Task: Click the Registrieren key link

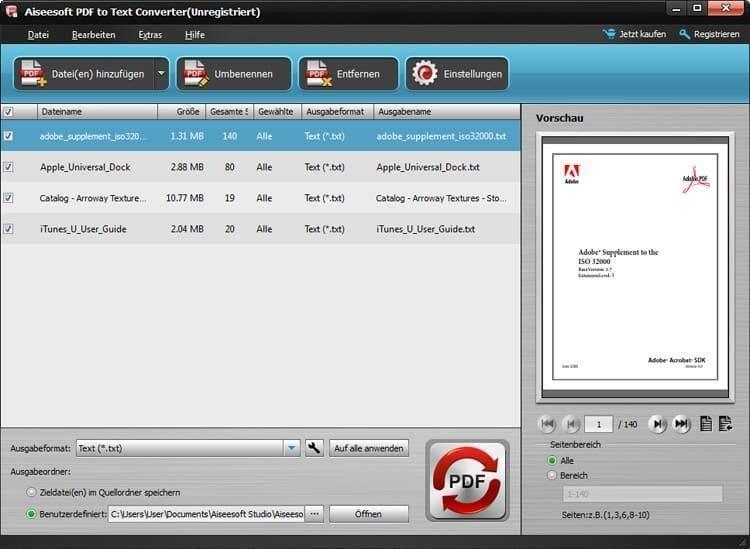Action: point(709,34)
